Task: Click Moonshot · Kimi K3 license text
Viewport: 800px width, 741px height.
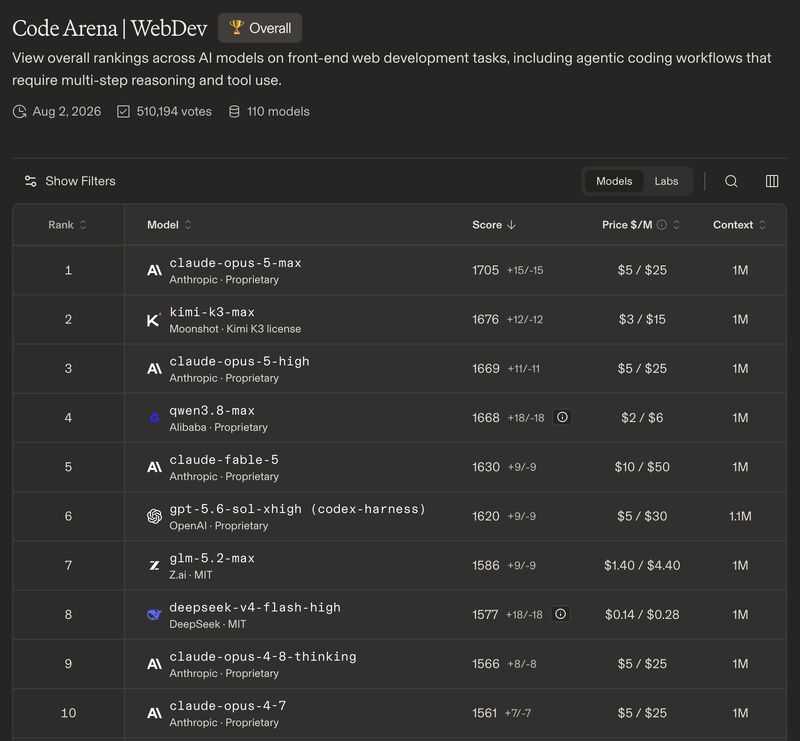Action: coord(235,329)
